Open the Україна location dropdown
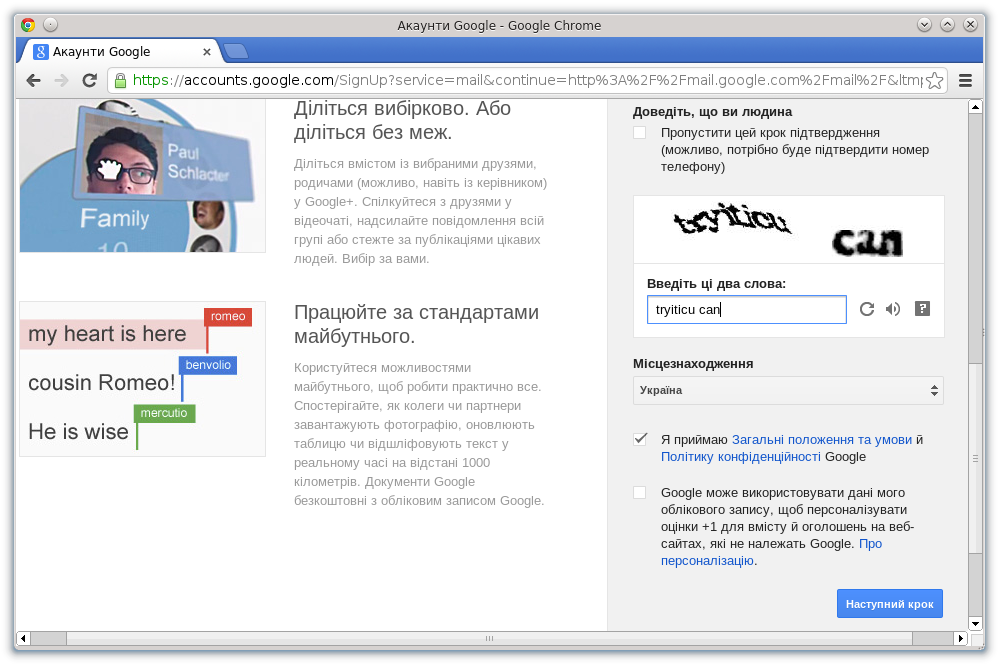This screenshot has width=1000, height=665. coord(788,390)
